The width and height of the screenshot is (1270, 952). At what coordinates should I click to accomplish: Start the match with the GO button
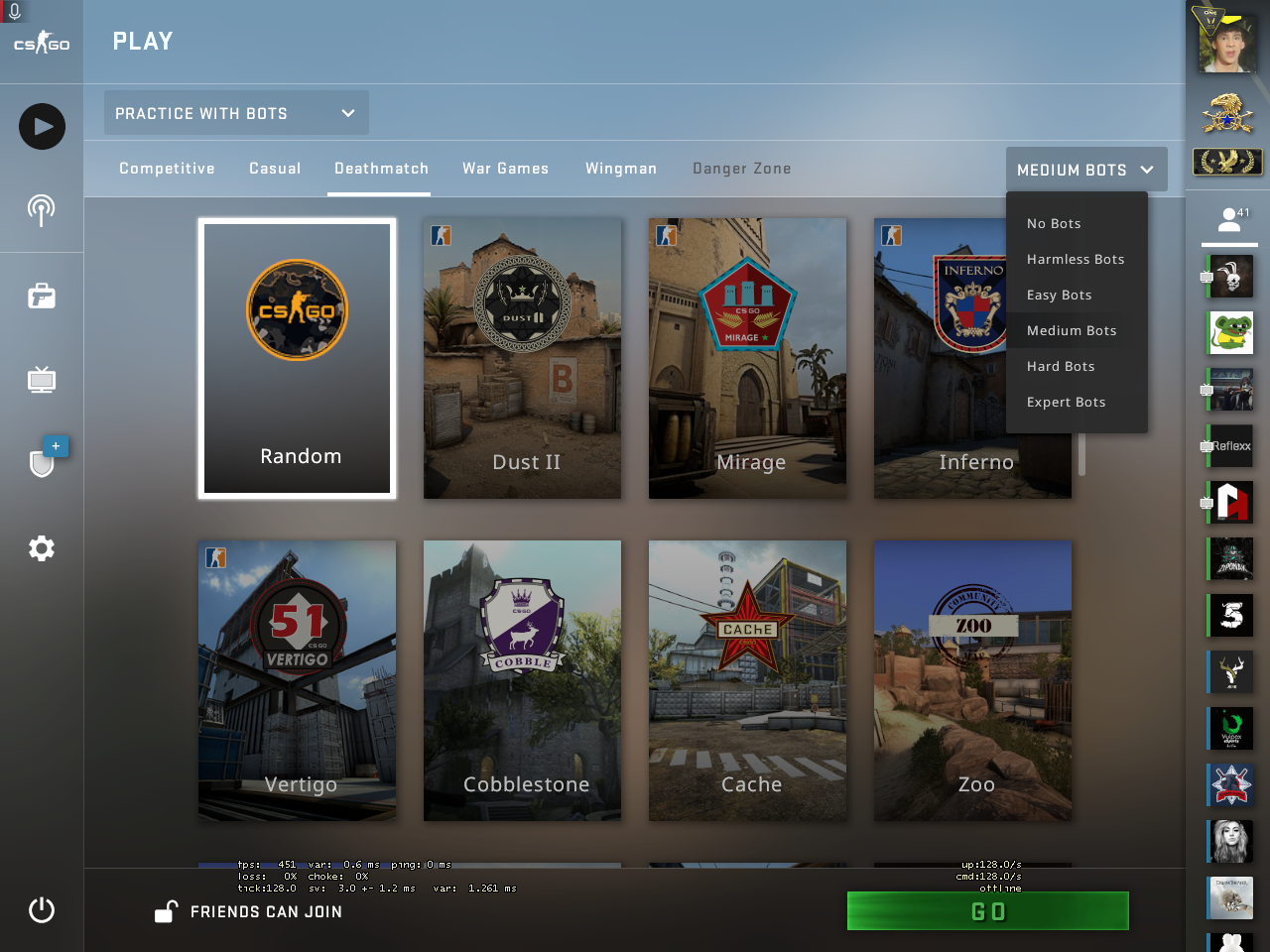[987, 911]
